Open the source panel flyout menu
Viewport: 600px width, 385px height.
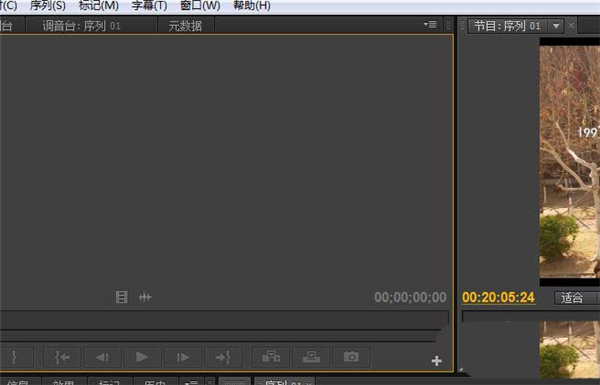pyautogui.click(x=430, y=25)
